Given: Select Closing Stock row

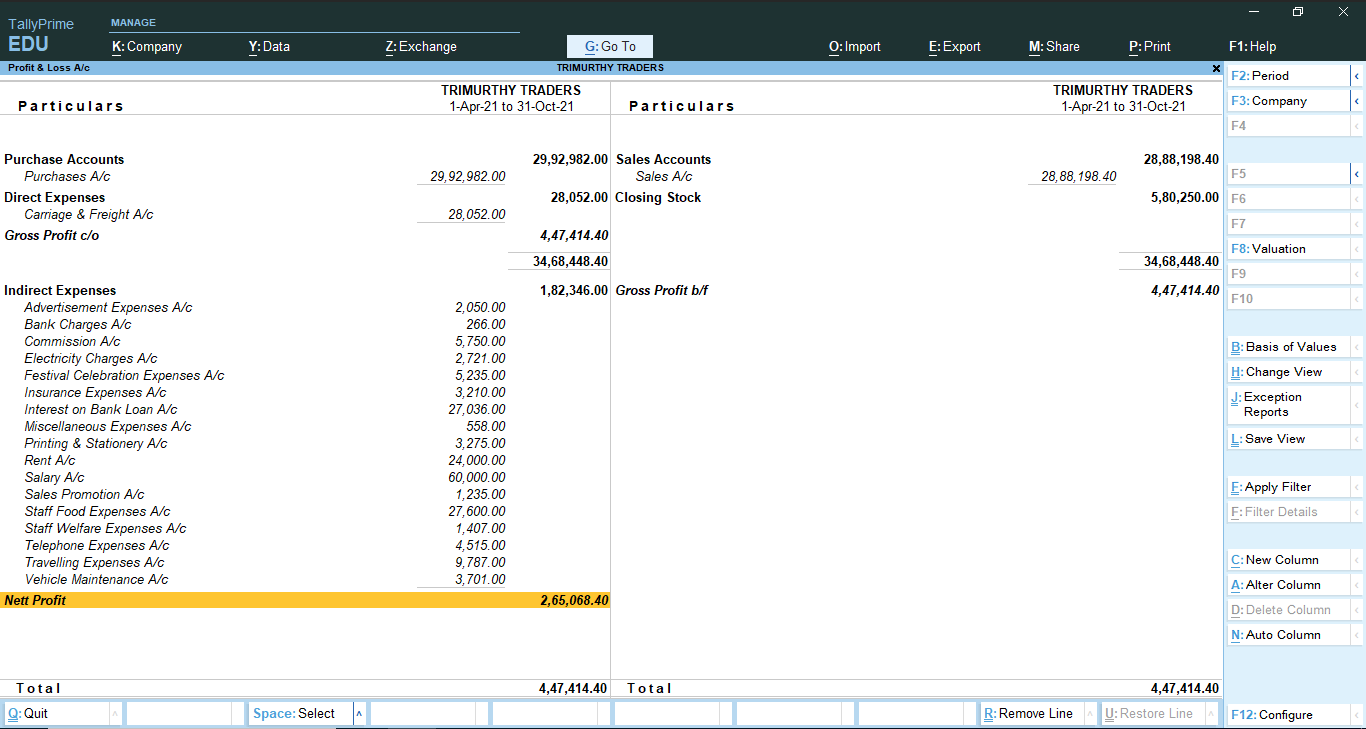Looking at the screenshot, I should [917, 197].
